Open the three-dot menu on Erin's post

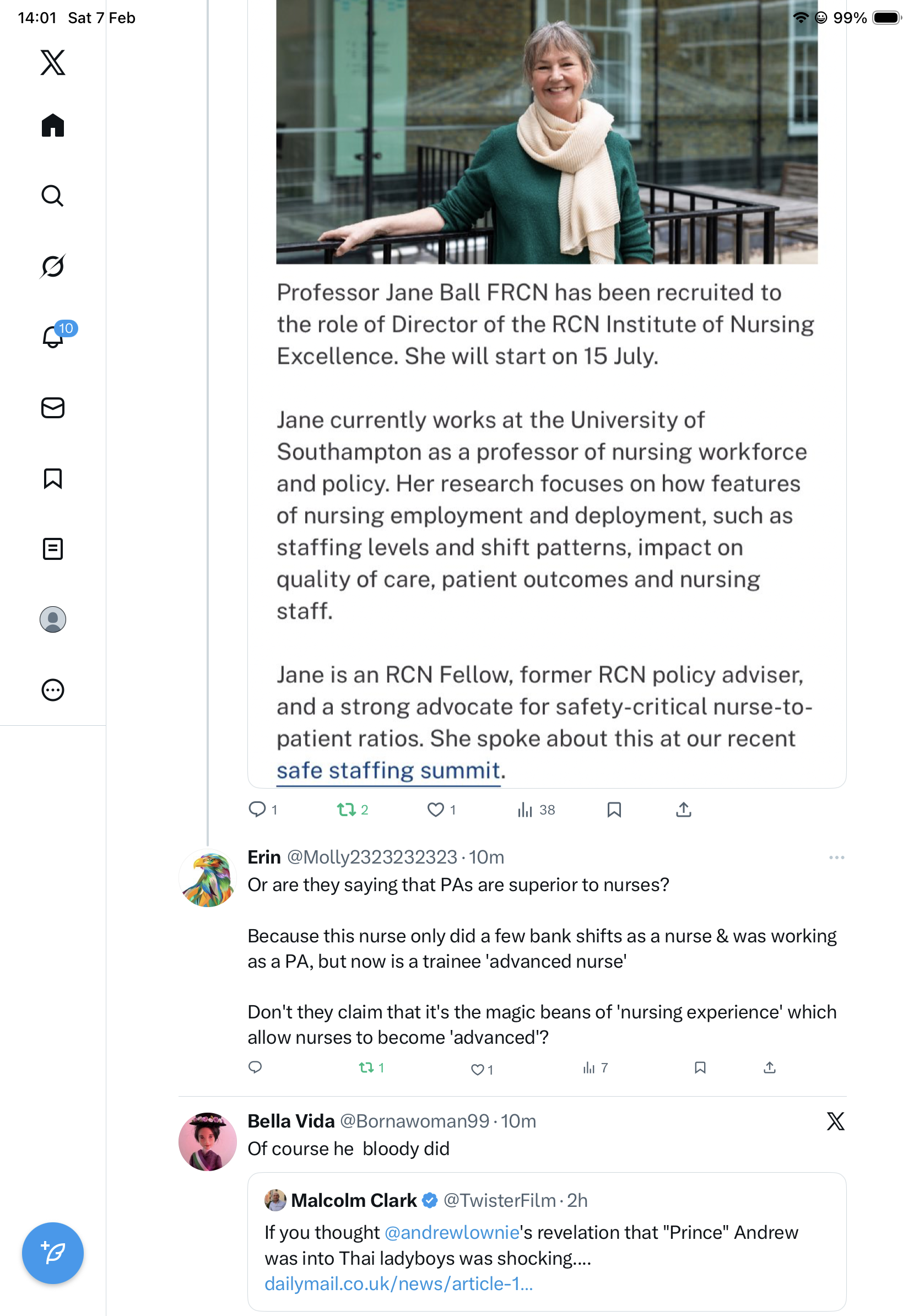pyautogui.click(x=836, y=857)
